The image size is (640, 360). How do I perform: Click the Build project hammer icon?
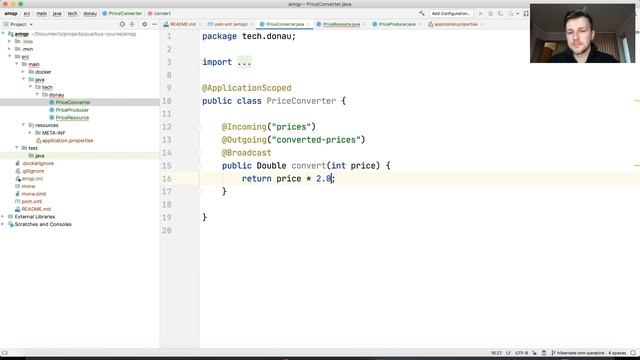[422, 13]
